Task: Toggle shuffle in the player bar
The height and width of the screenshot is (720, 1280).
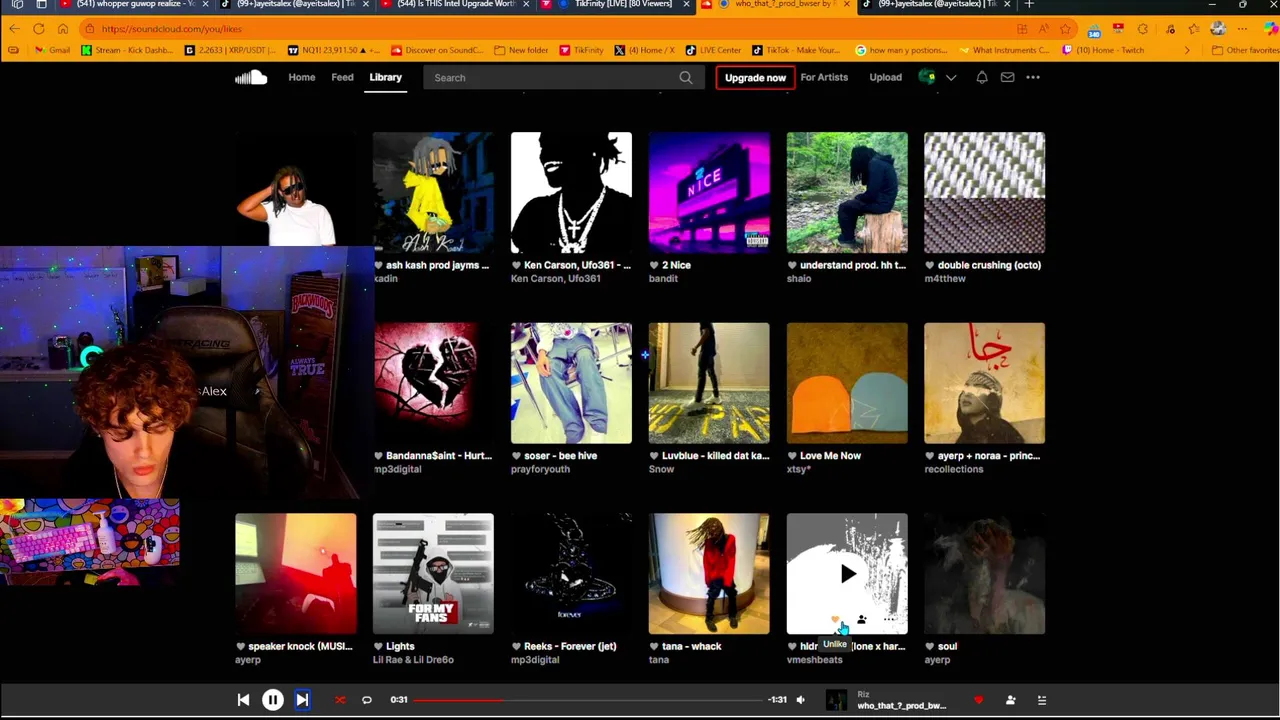Action: pyautogui.click(x=340, y=700)
